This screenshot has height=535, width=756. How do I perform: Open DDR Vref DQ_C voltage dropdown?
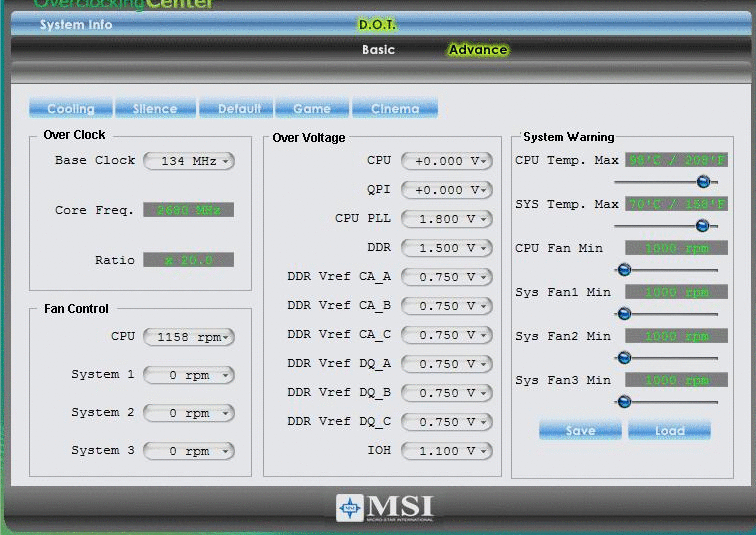pos(447,421)
